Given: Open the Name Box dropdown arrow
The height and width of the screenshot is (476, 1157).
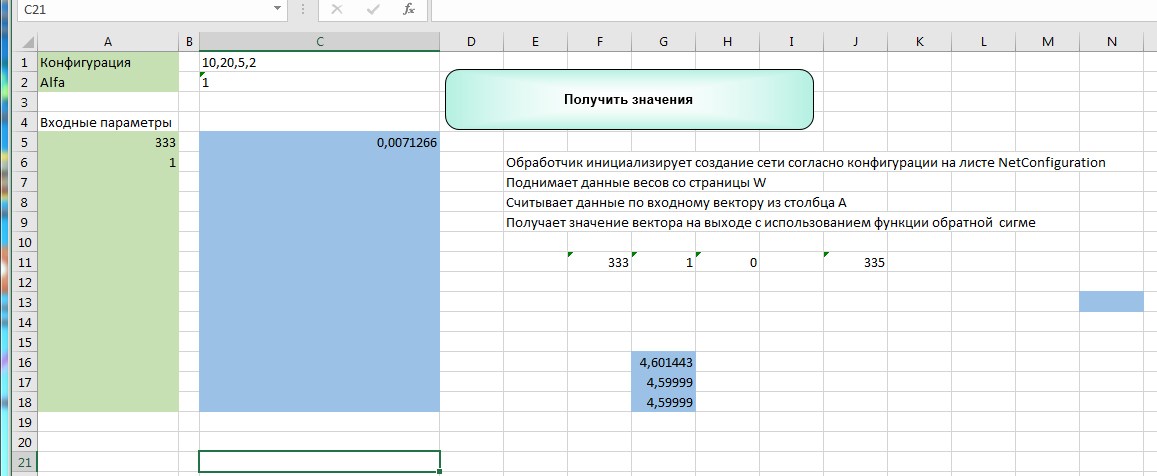Looking at the screenshot, I should tap(277, 9).
